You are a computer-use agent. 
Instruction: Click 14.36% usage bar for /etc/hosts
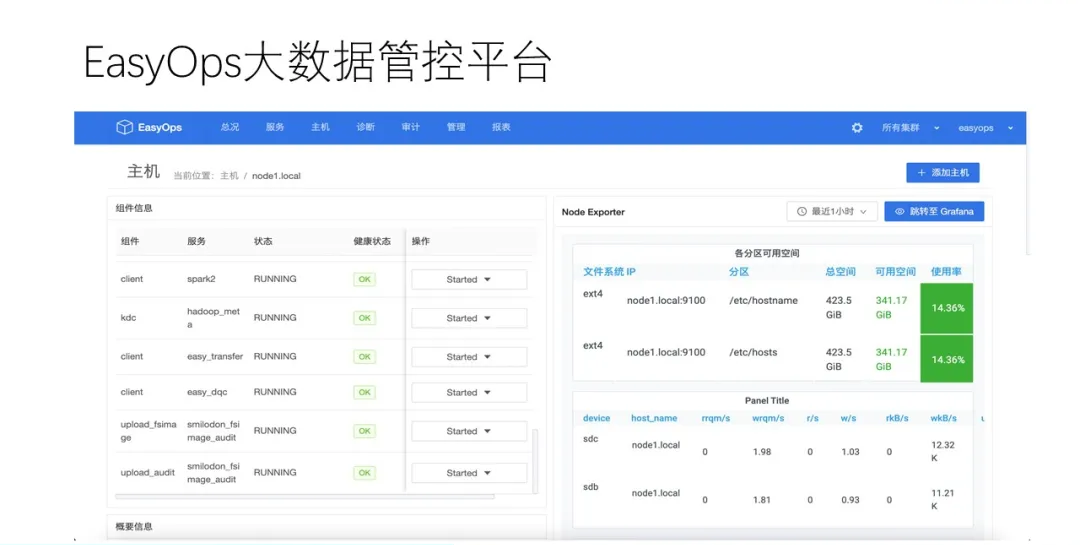point(947,359)
